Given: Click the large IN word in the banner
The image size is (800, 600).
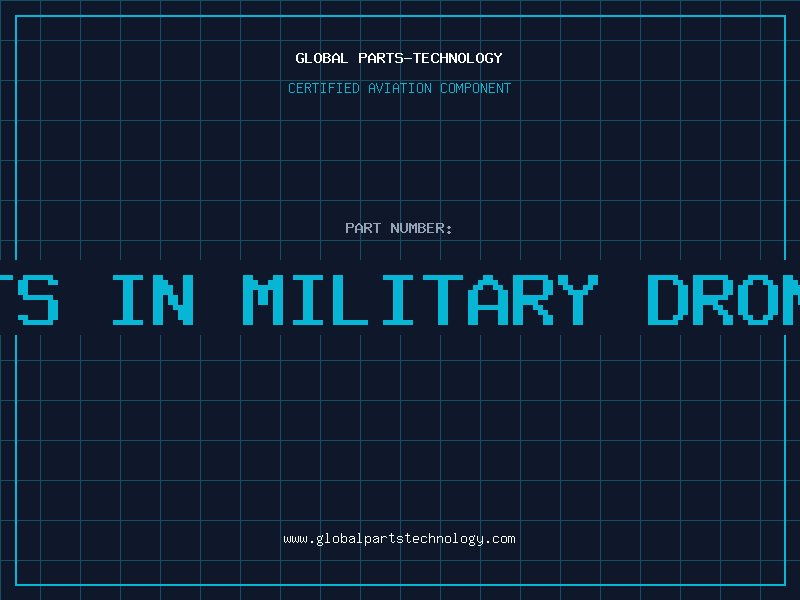Looking at the screenshot, I should tap(153, 299).
